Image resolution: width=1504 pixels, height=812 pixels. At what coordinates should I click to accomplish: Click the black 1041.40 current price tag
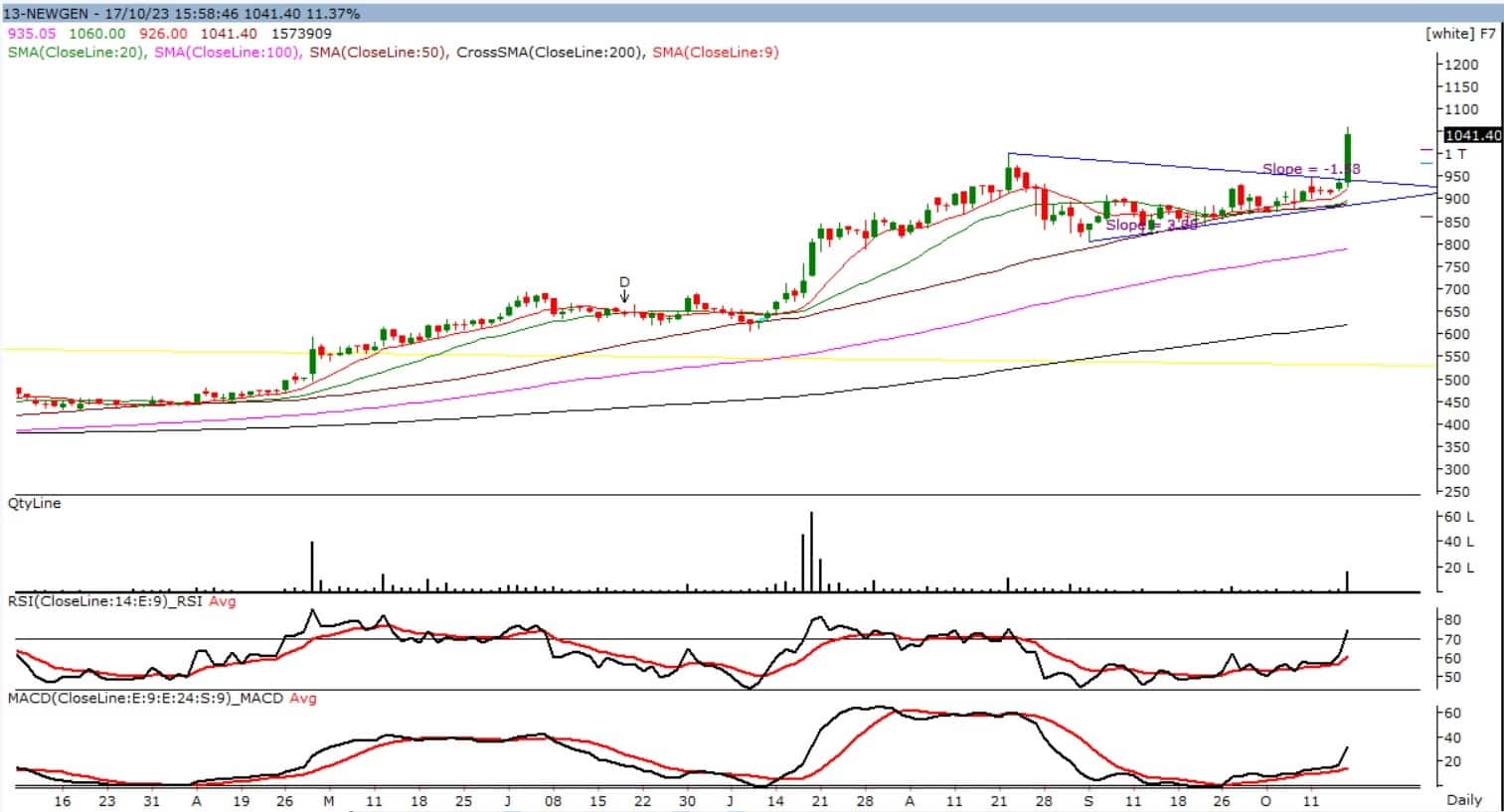(1472, 135)
